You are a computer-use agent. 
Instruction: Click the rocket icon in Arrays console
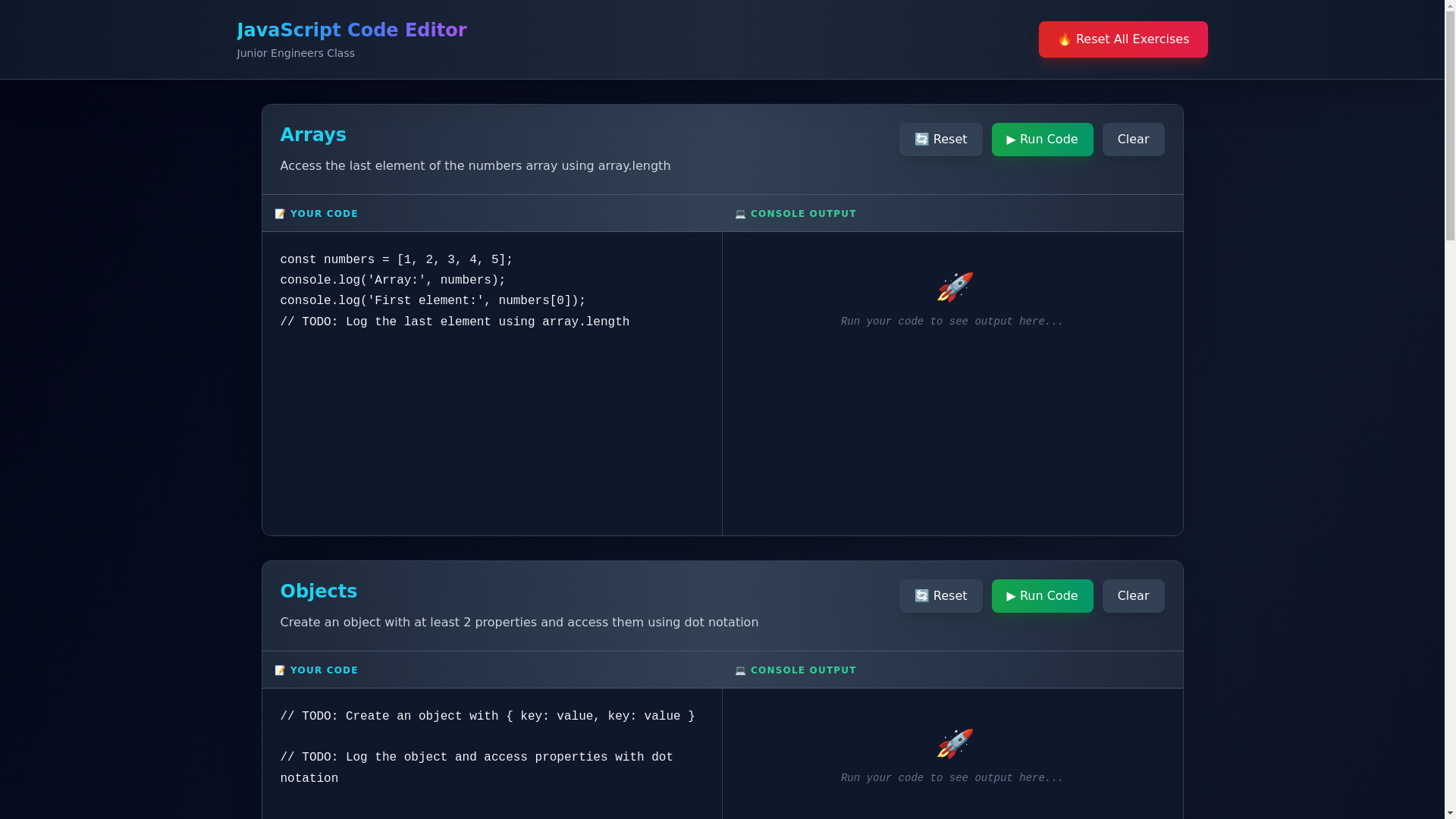954,287
